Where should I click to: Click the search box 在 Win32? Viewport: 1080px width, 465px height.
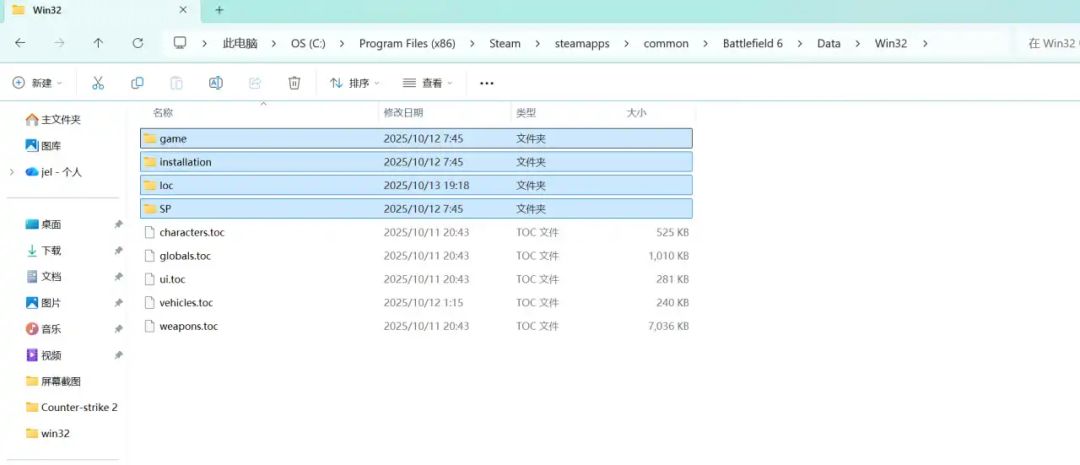pos(1048,43)
